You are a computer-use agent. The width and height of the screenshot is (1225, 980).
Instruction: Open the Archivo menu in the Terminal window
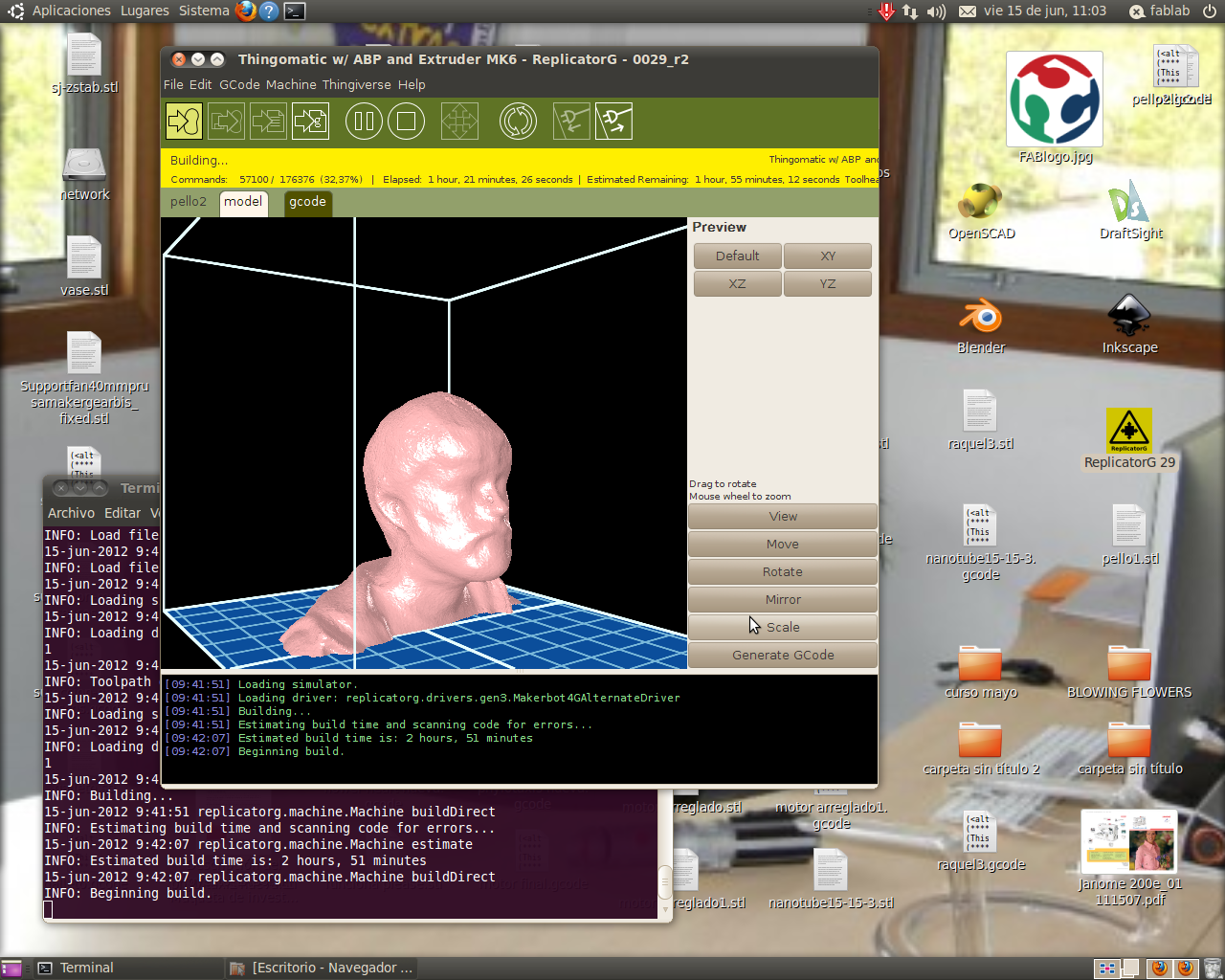coord(71,513)
